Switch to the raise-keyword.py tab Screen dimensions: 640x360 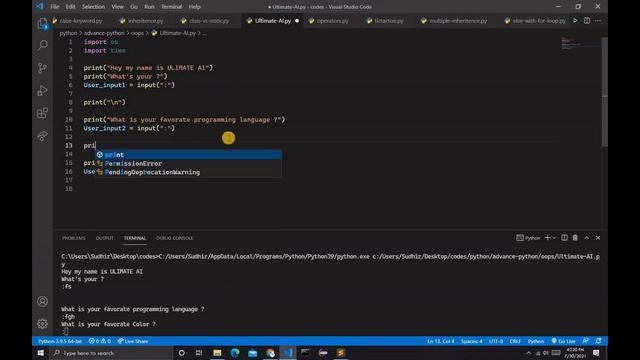[x=81, y=20]
